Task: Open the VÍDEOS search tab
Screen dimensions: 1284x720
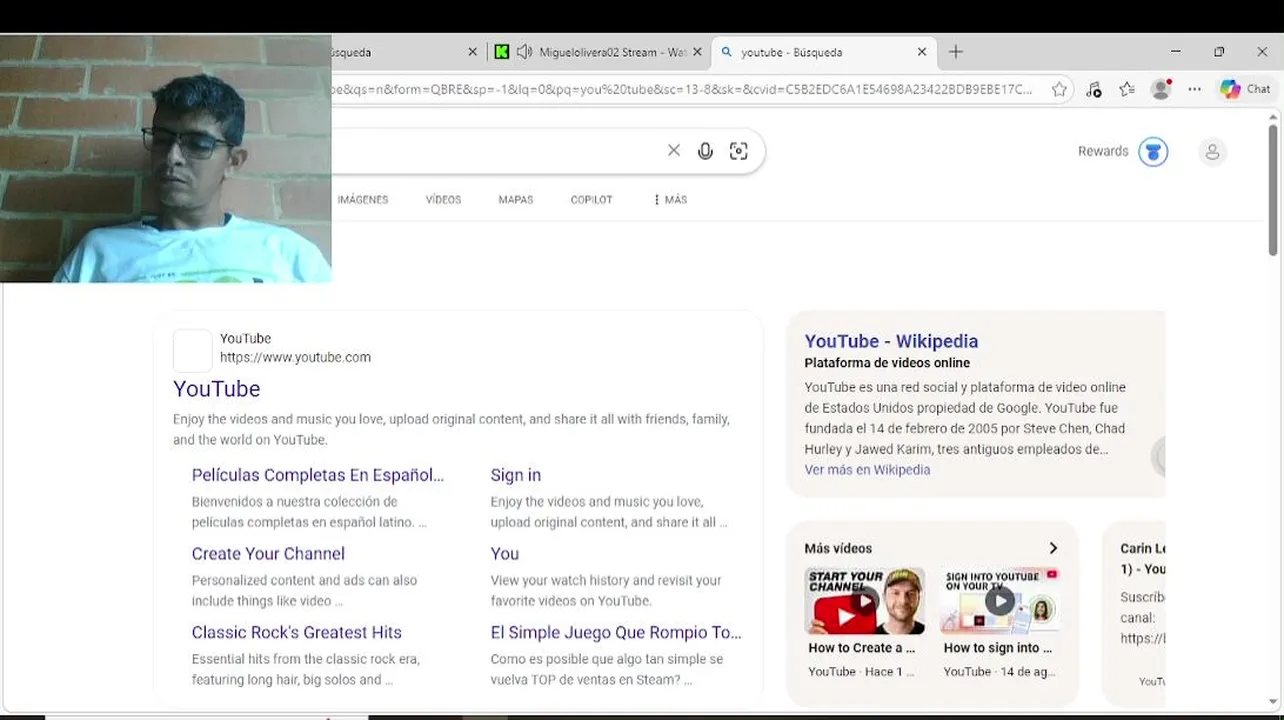Action: pyautogui.click(x=443, y=200)
